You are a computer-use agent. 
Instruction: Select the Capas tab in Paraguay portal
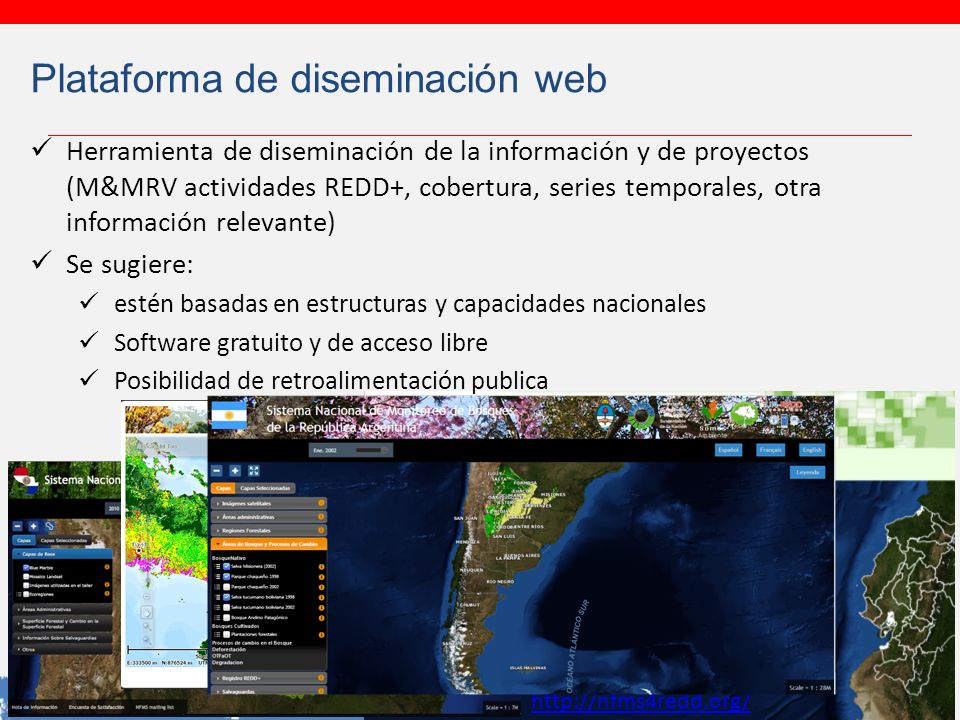24,540
